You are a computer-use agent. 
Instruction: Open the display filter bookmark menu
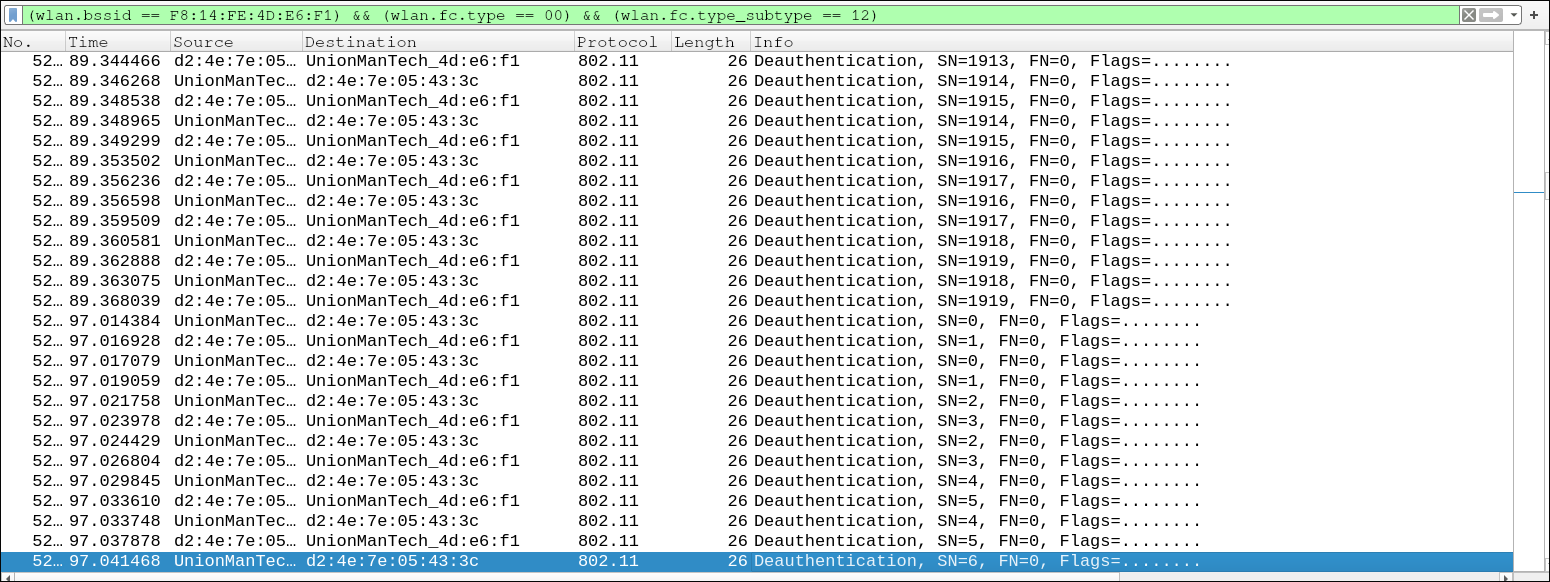coord(13,15)
